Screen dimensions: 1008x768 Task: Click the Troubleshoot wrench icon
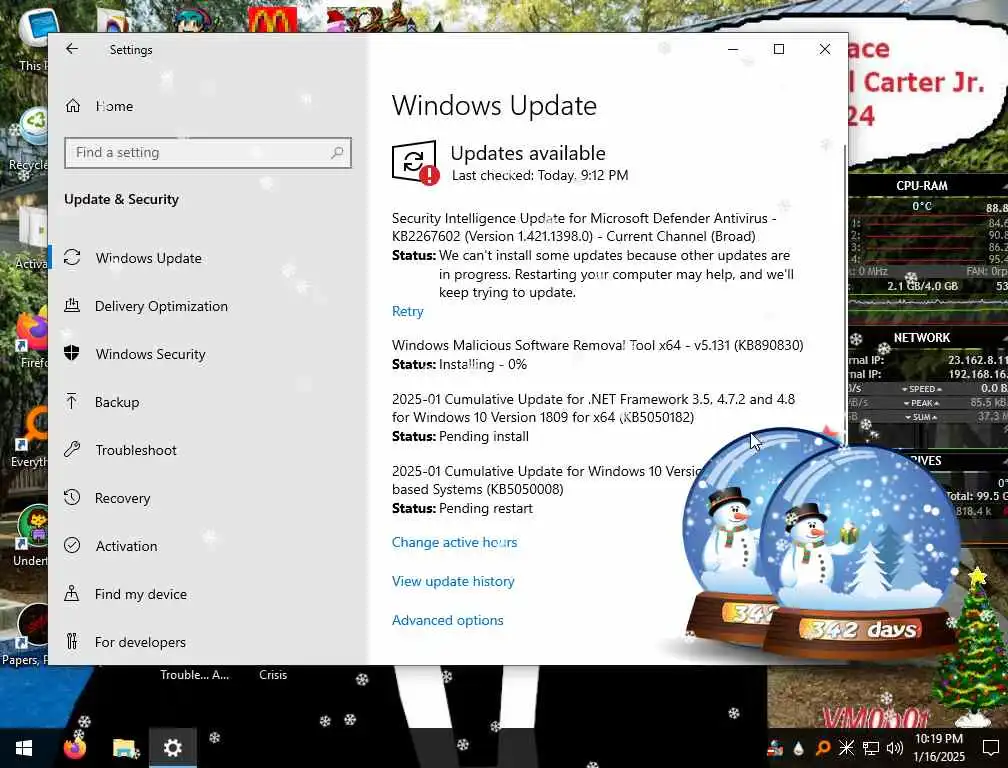point(72,449)
